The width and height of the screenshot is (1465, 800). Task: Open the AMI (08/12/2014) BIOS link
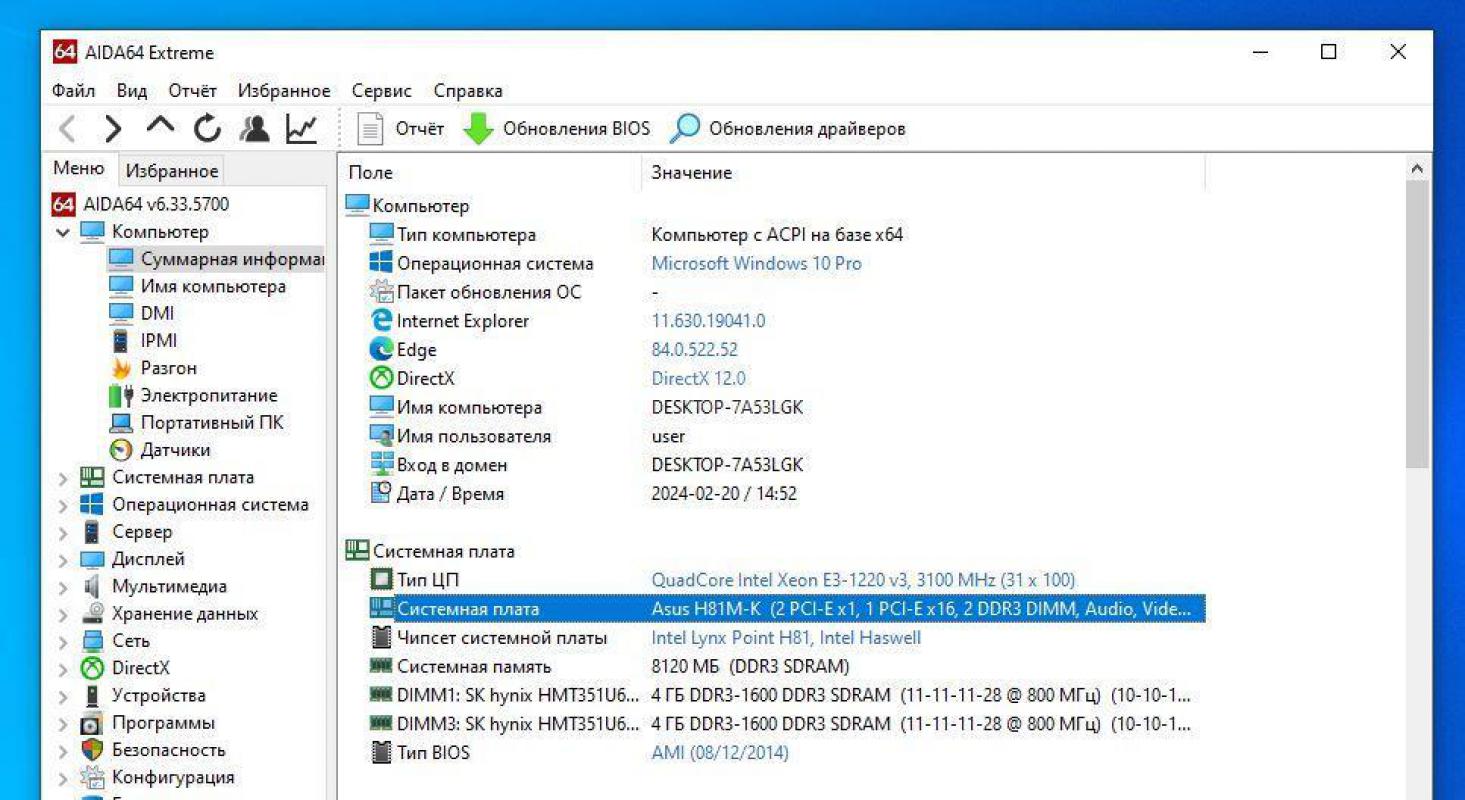tap(720, 753)
